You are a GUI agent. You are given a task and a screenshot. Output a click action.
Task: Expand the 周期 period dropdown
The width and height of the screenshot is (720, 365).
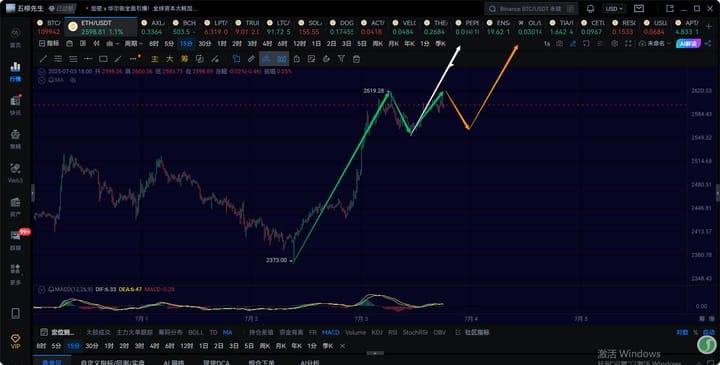[134, 44]
